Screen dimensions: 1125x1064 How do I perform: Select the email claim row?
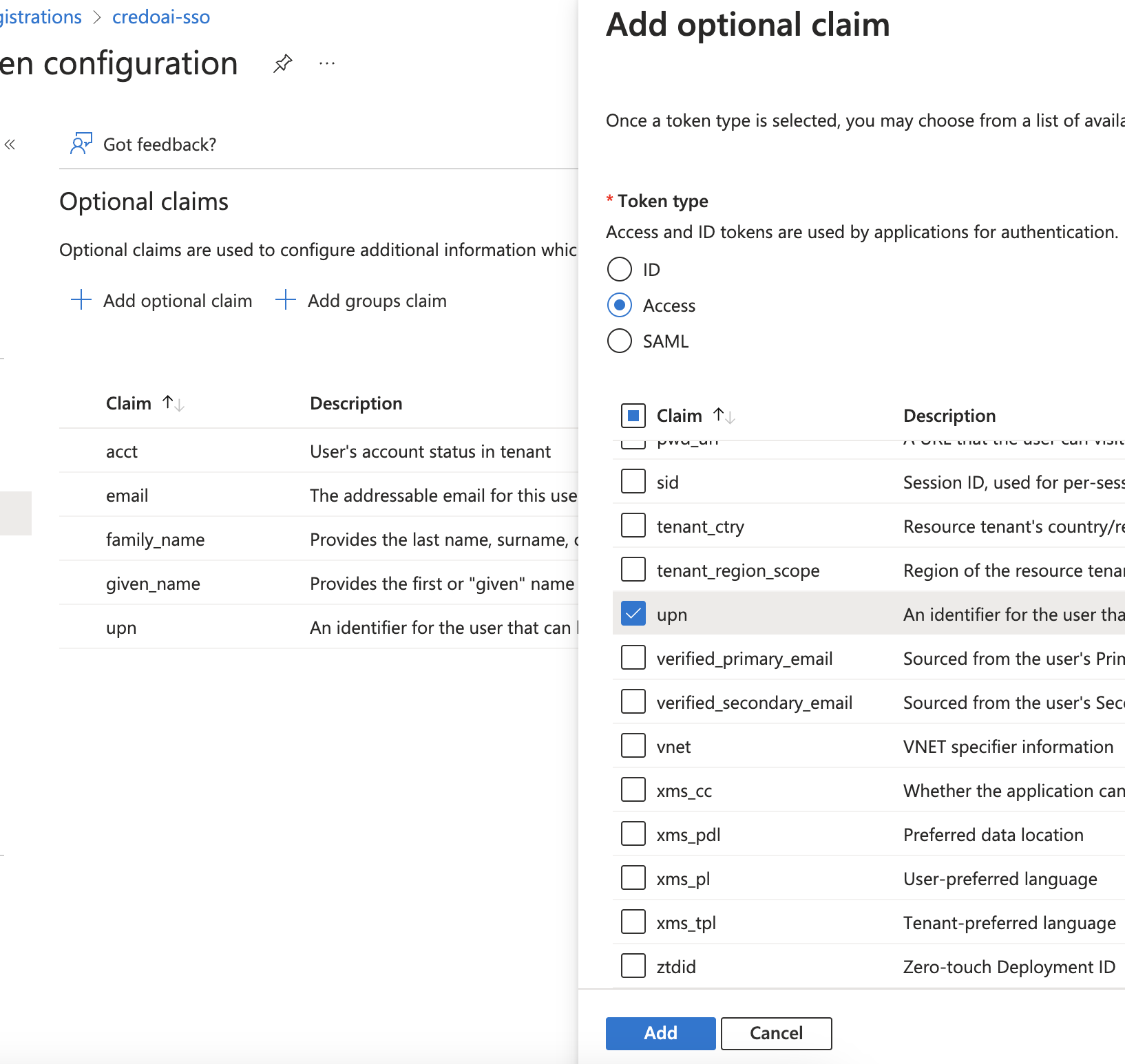(319, 495)
